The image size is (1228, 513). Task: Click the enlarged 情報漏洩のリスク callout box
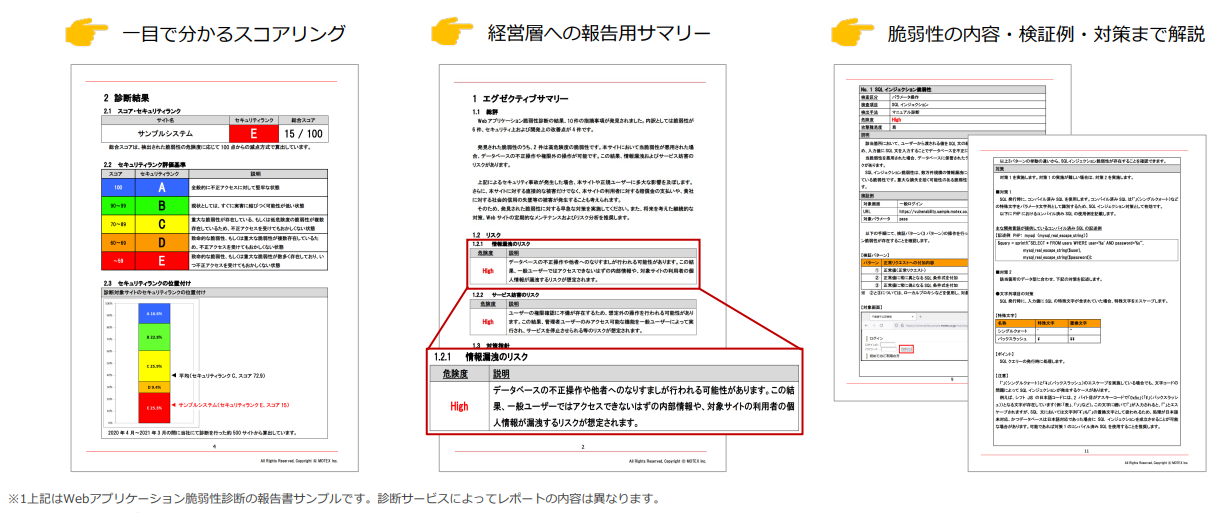point(614,390)
